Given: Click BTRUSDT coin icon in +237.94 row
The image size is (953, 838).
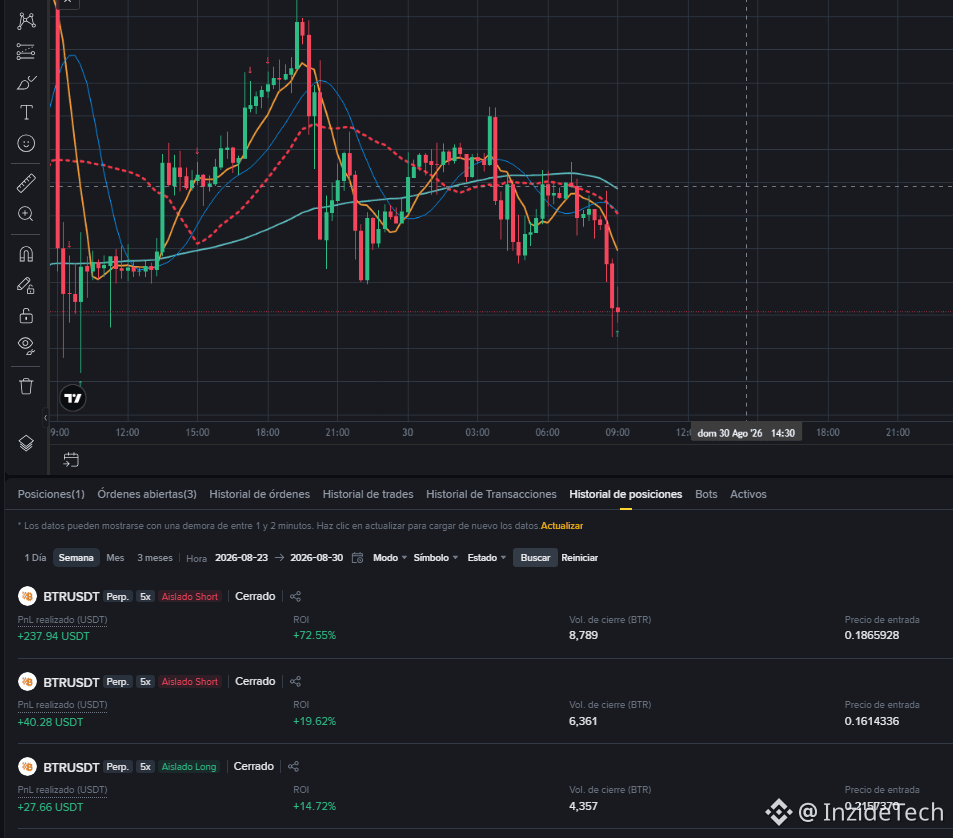Looking at the screenshot, I should [x=27, y=596].
